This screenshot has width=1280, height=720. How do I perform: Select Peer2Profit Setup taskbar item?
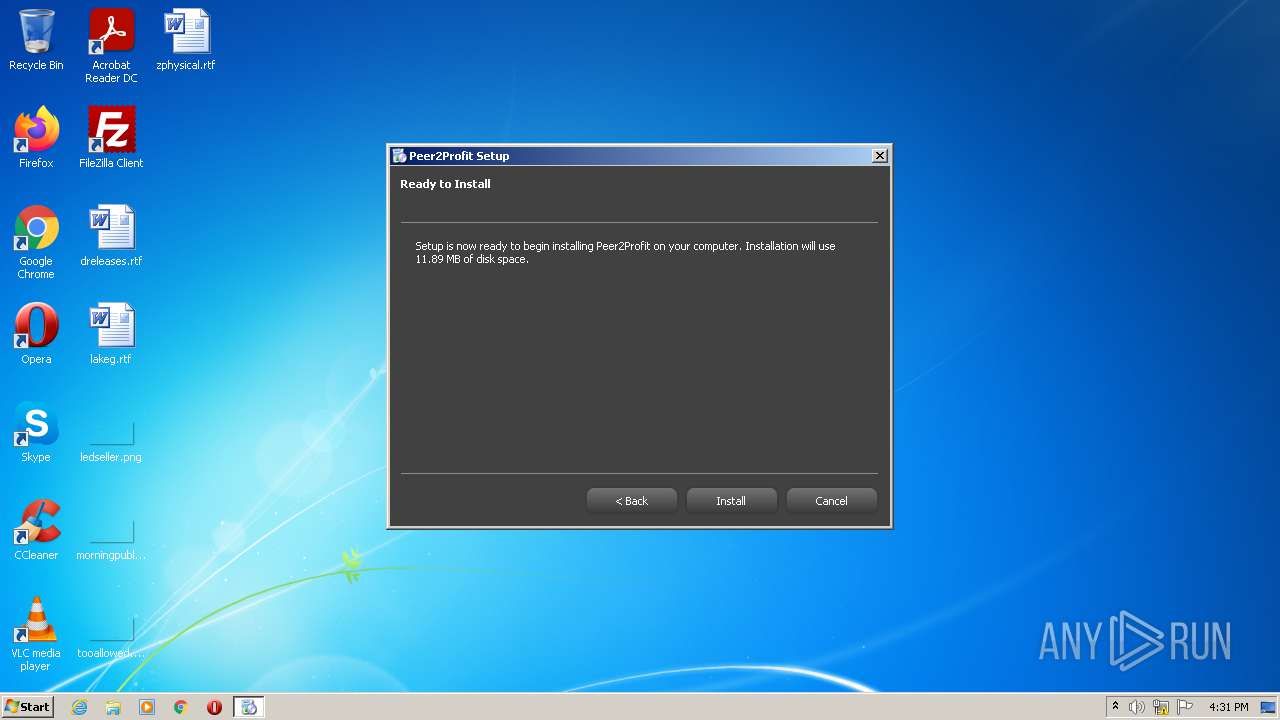coord(249,707)
